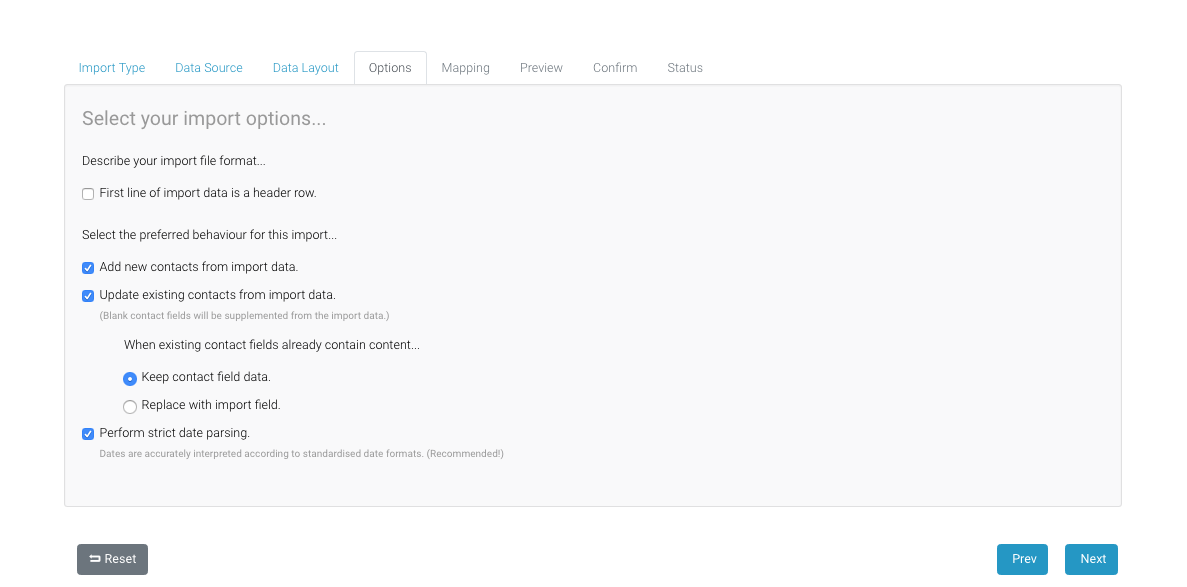Click the 'Perform strict date parsing' label
The height and width of the screenshot is (587, 1187).
coord(175,433)
